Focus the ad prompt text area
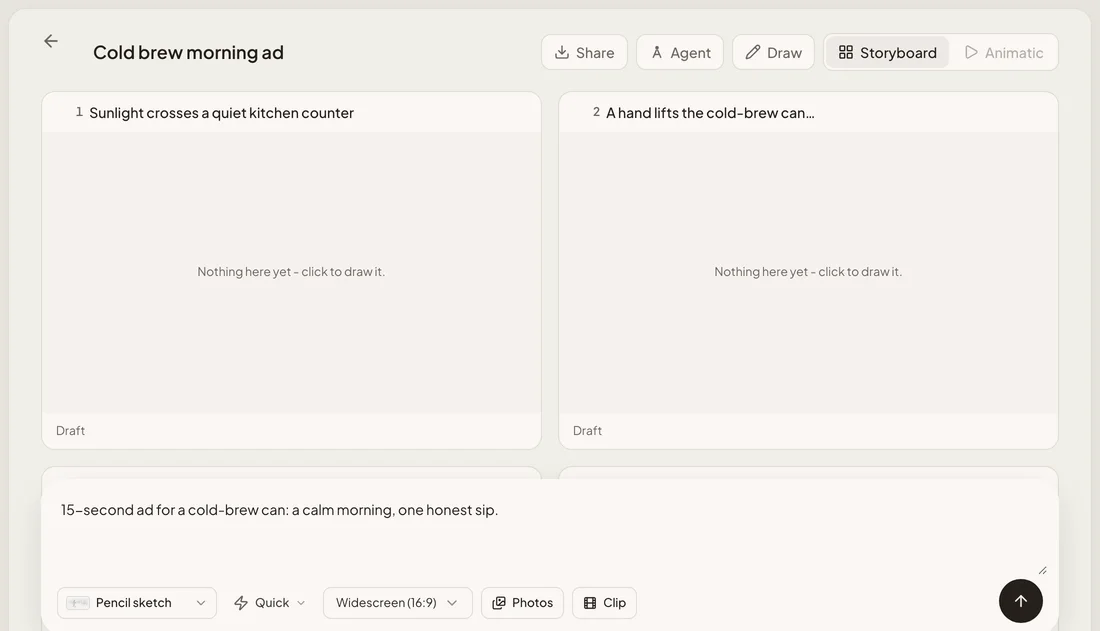This screenshot has height=631, width=1100. 550,533
